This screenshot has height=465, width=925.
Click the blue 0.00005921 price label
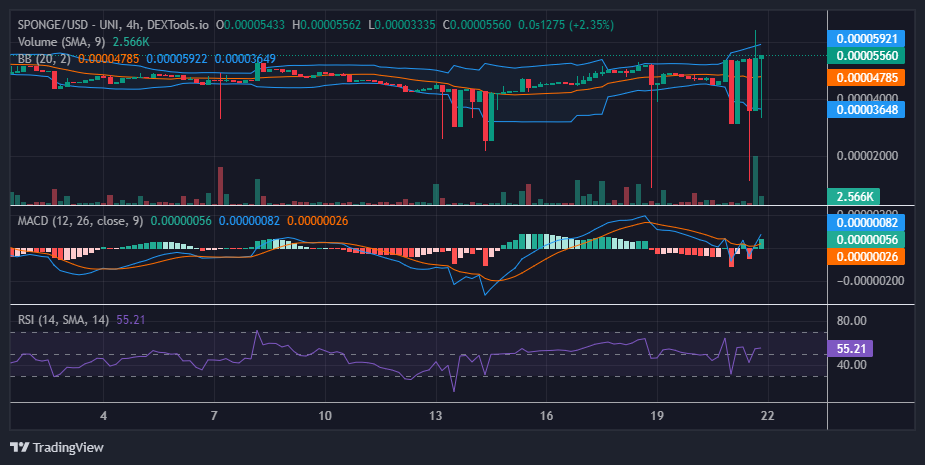(866, 39)
